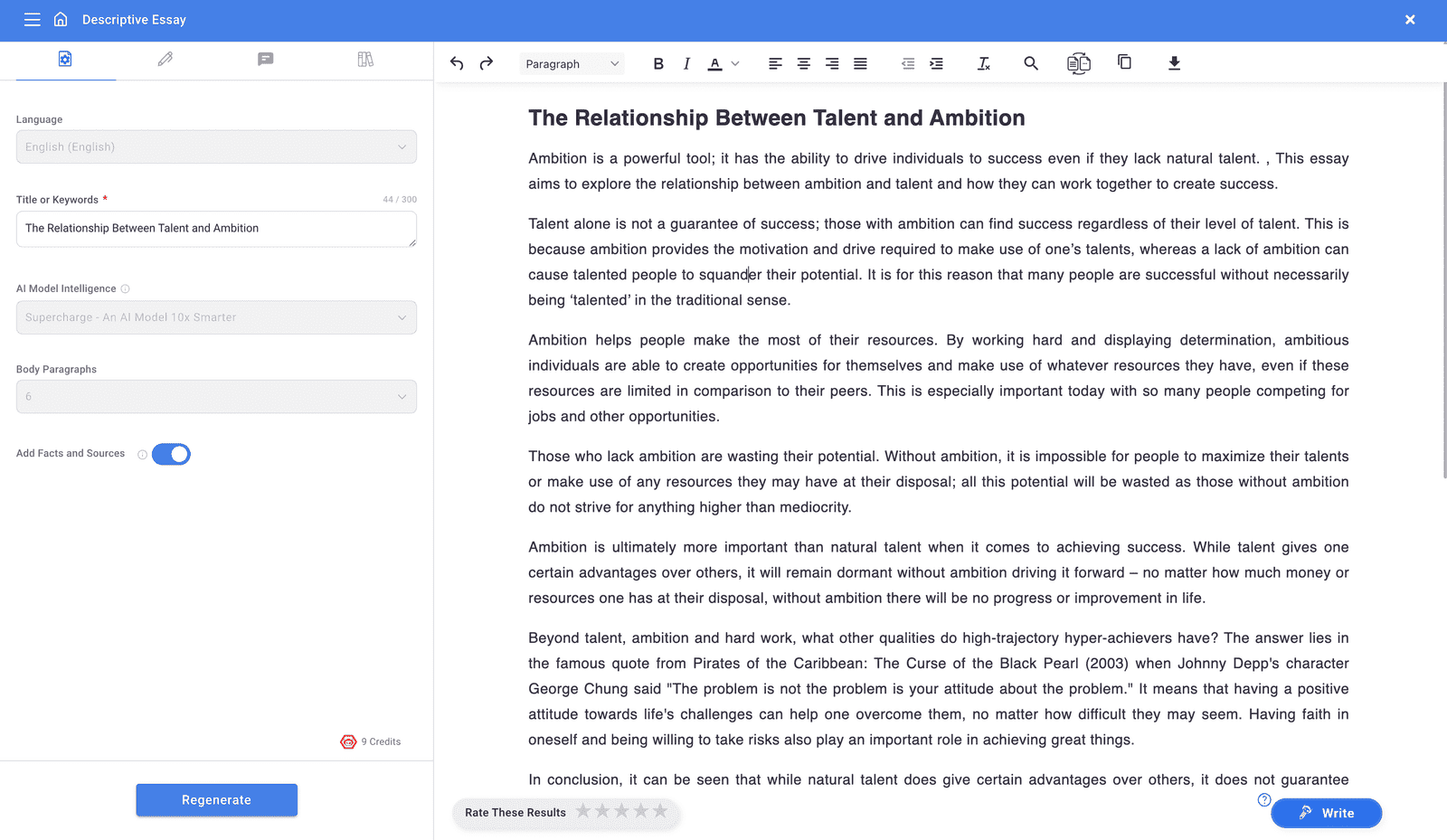Open the Body Paragraphs dropdown

click(216, 397)
